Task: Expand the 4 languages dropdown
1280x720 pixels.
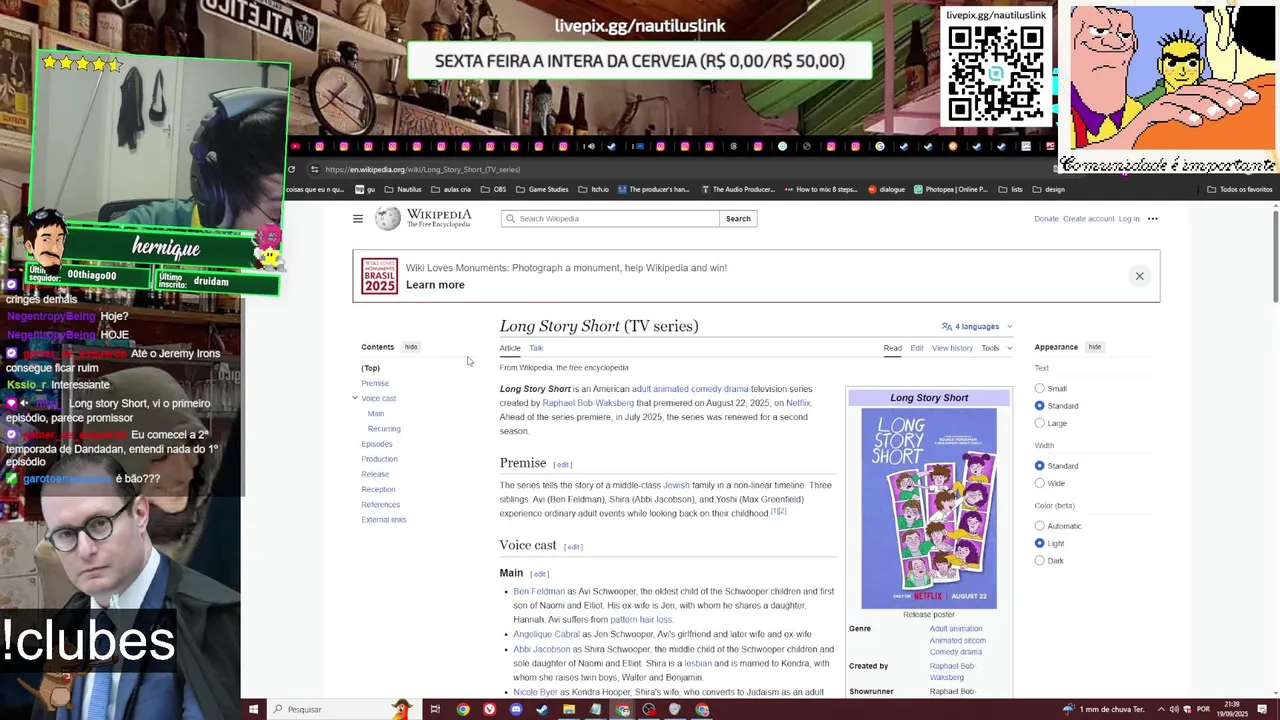Action: click(977, 326)
